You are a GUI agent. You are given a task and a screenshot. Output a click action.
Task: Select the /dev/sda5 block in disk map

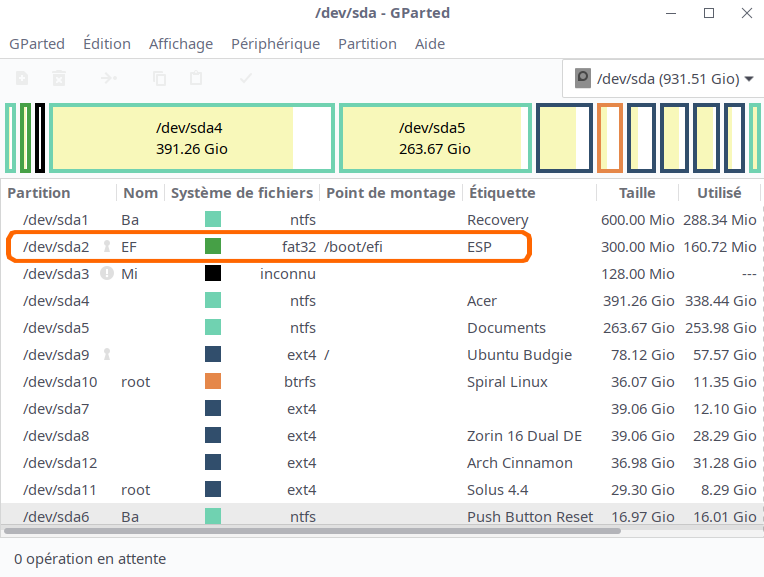point(433,138)
